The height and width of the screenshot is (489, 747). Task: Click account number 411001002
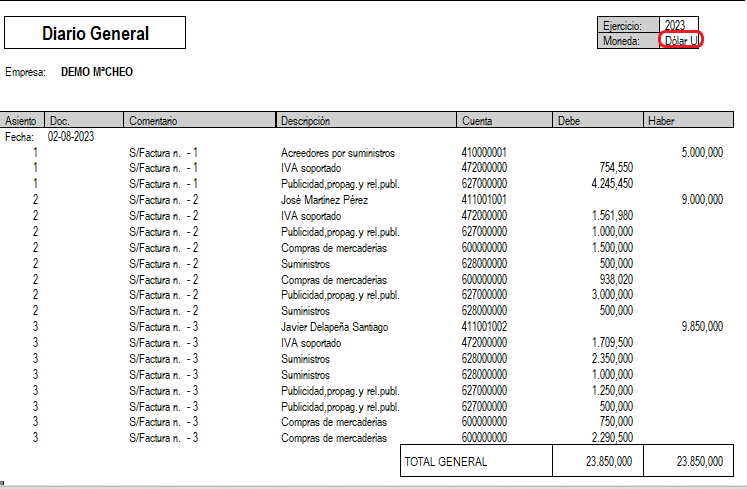tap(484, 326)
